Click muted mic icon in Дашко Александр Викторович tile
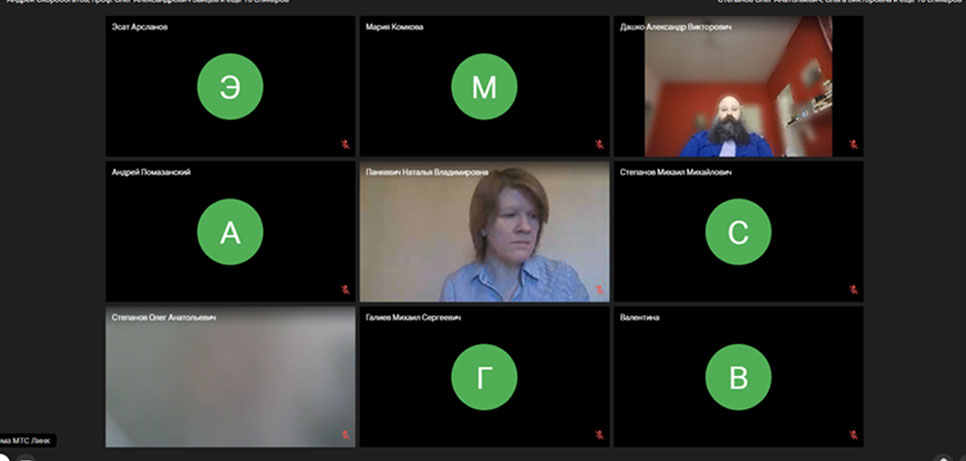Viewport: 966px width, 461px height. [x=853, y=144]
